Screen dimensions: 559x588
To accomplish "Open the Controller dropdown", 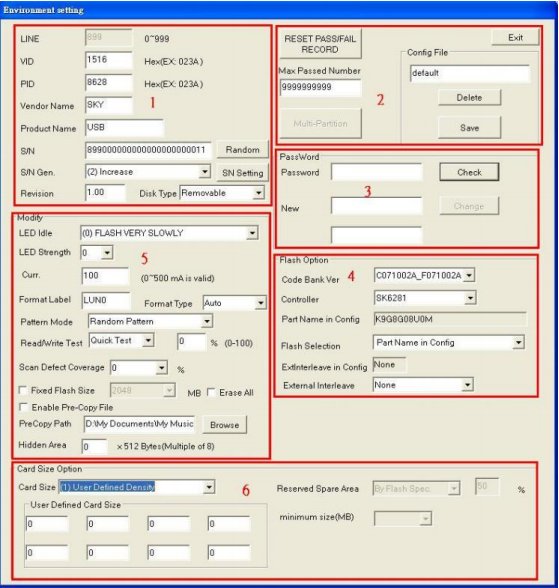I will (x=470, y=298).
